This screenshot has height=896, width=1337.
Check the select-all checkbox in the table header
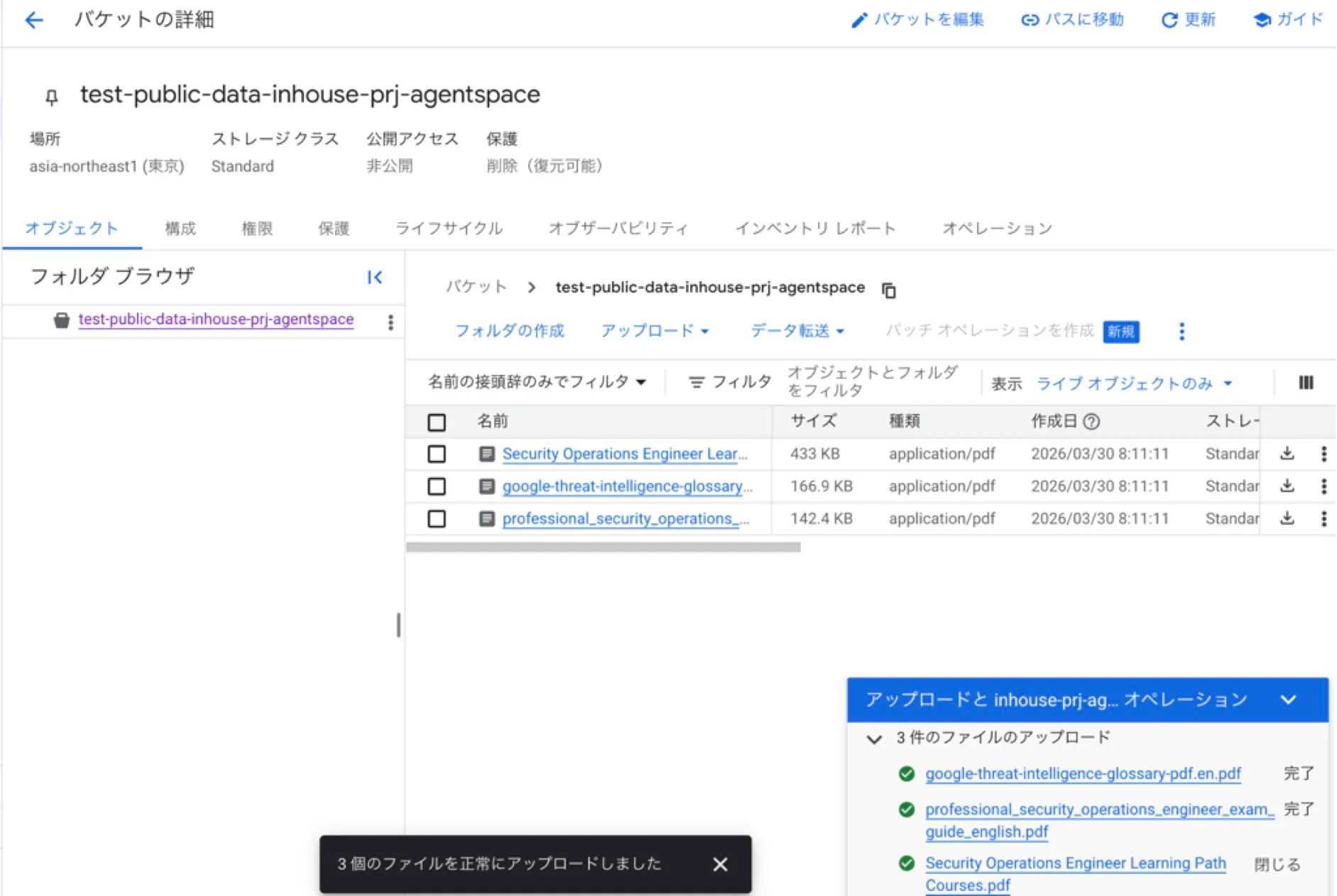[x=437, y=421]
